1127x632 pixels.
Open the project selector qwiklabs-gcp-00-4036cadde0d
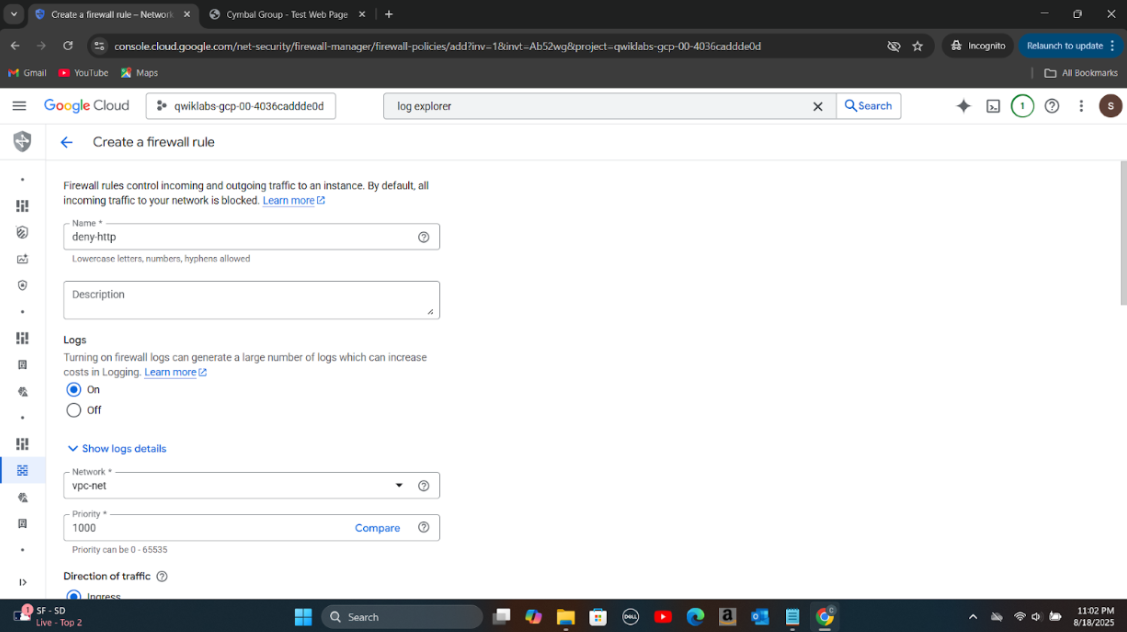[241, 106]
